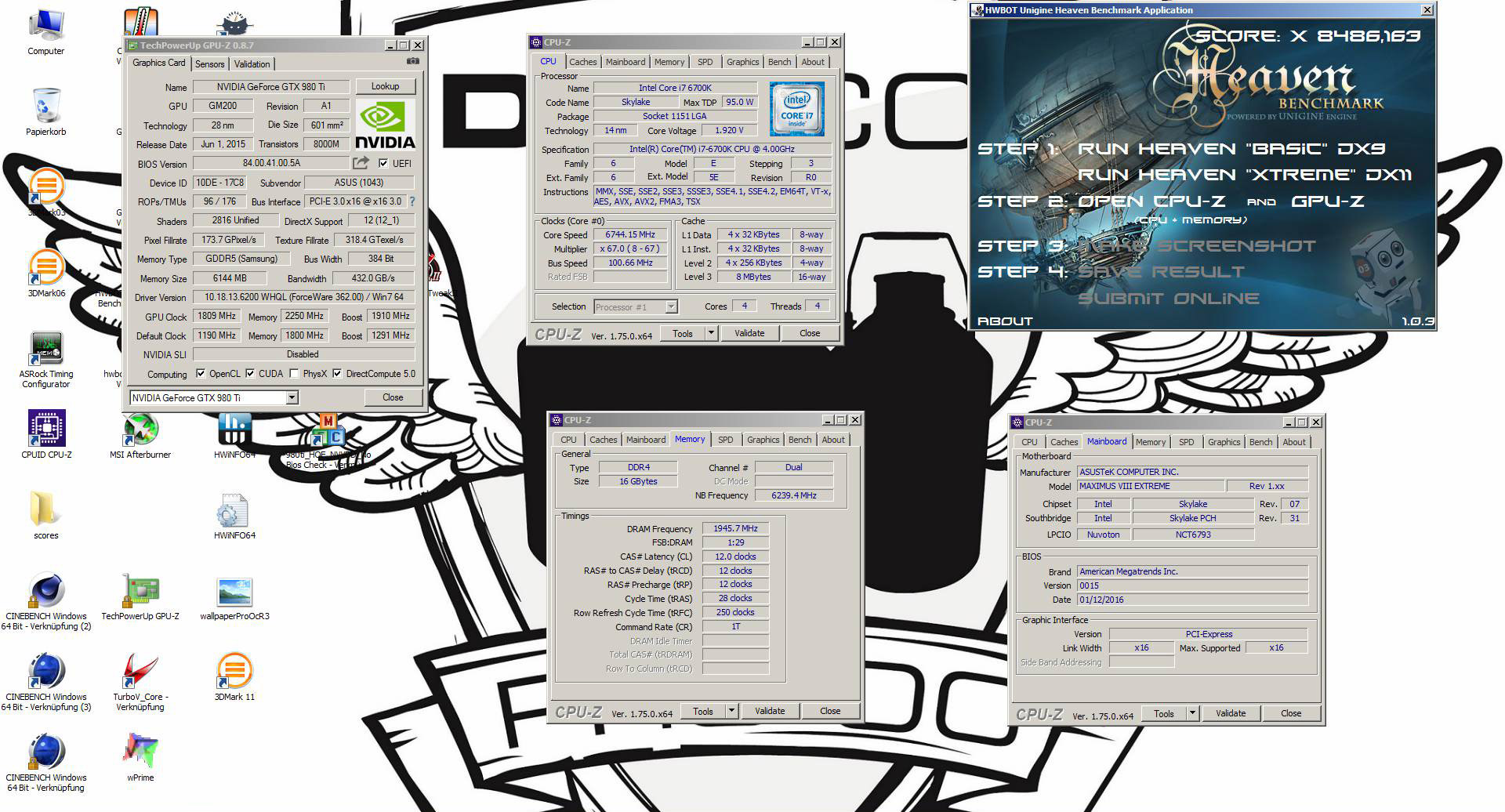Click the BIOS Version field in GPU-Z

pyautogui.click(x=271, y=163)
